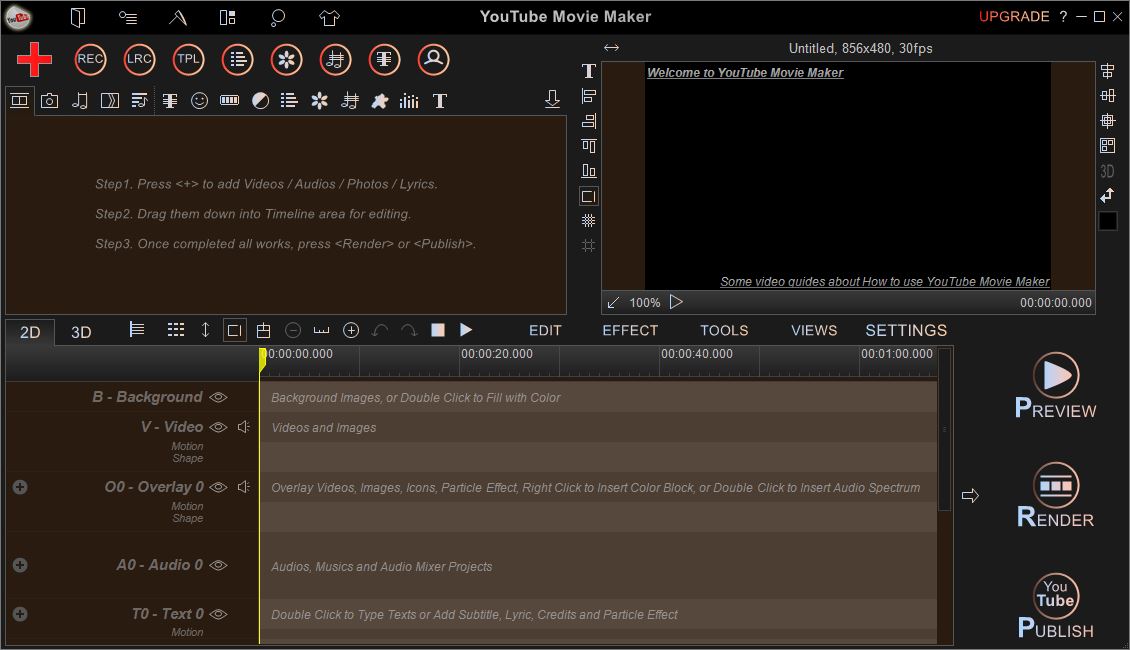This screenshot has height=650, width=1130.
Task: Click the yellow playhead marker at 0:00
Action: click(262, 360)
